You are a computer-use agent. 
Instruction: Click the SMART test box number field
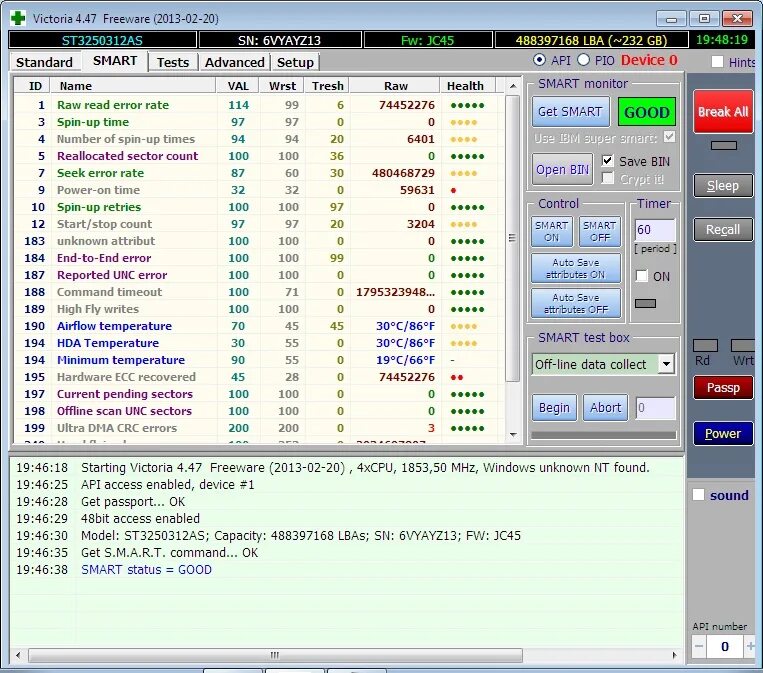[x=655, y=407]
